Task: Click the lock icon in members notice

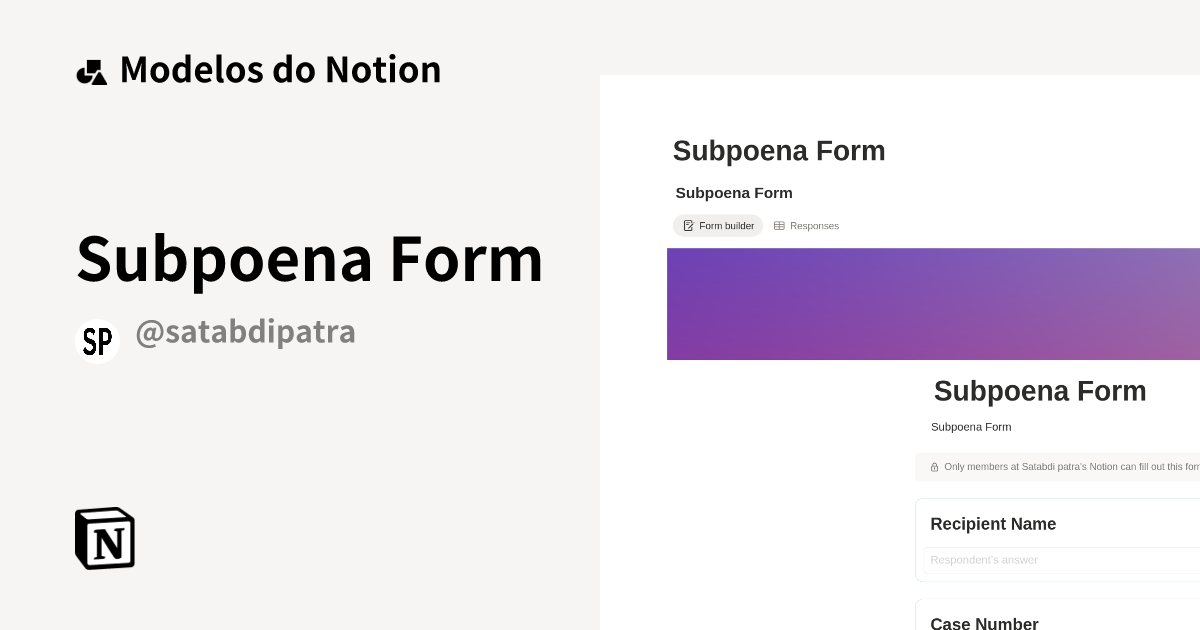Action: (x=934, y=467)
